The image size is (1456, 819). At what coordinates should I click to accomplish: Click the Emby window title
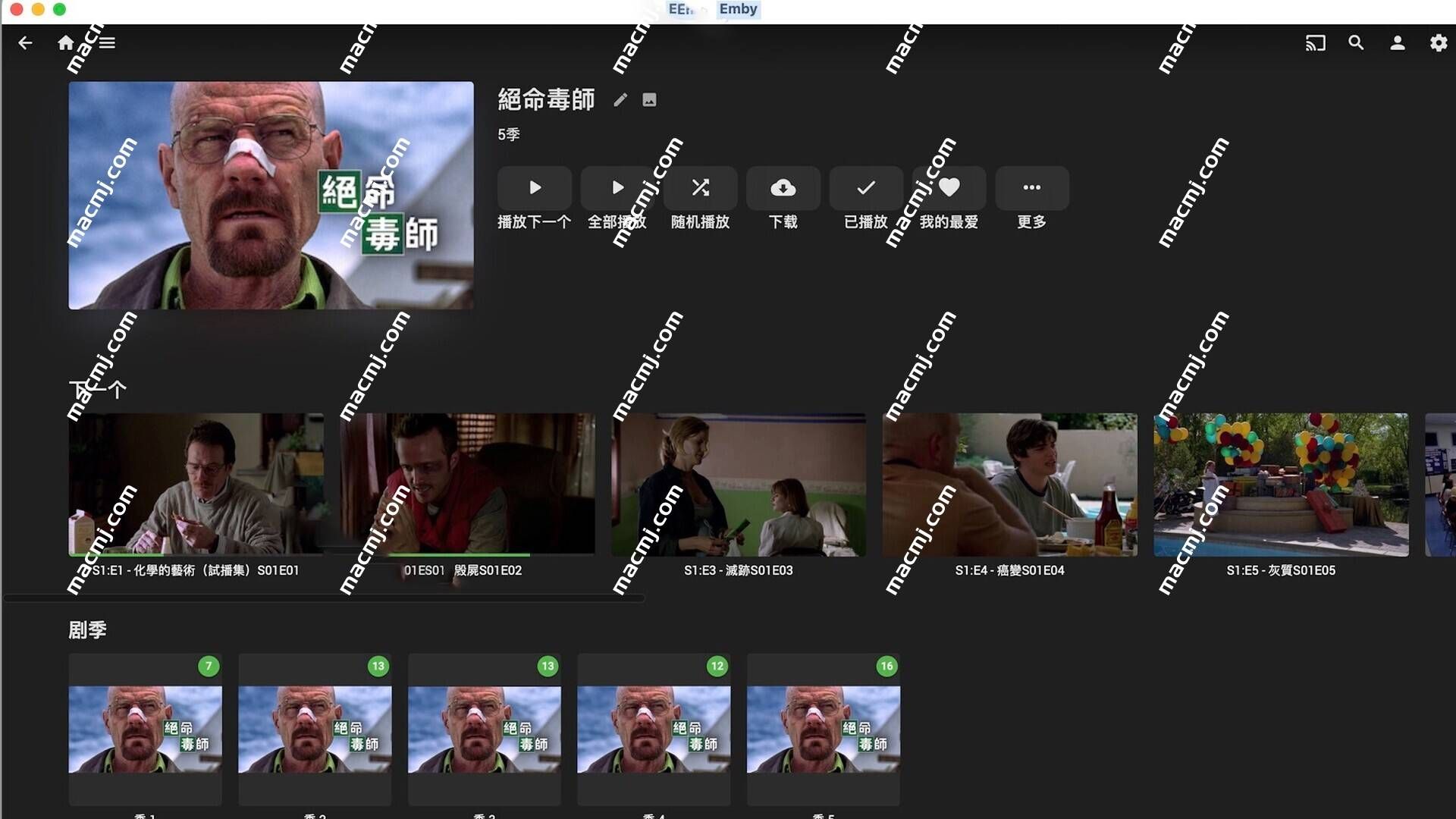pos(738,9)
